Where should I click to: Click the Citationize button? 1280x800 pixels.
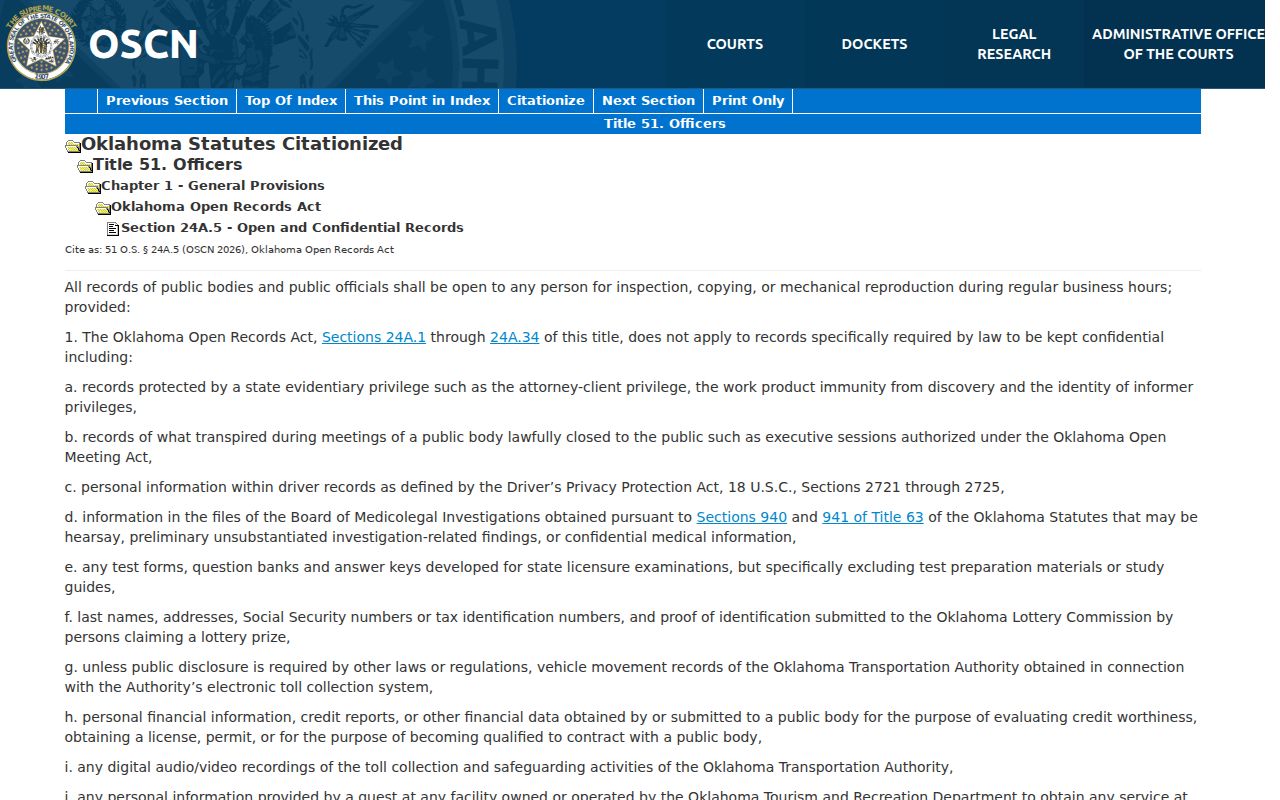[546, 100]
